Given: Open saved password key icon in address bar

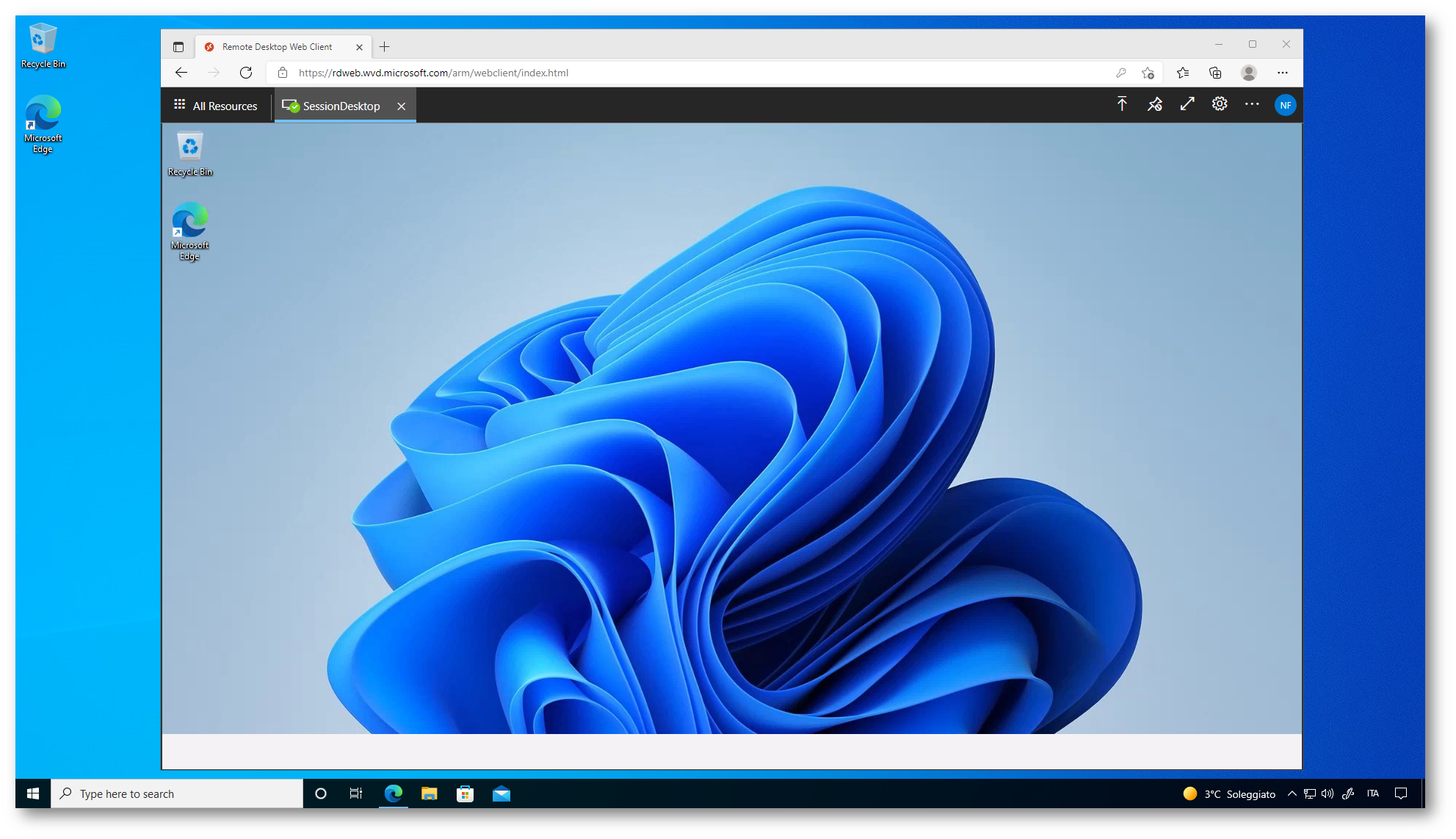Looking at the screenshot, I should [1121, 73].
